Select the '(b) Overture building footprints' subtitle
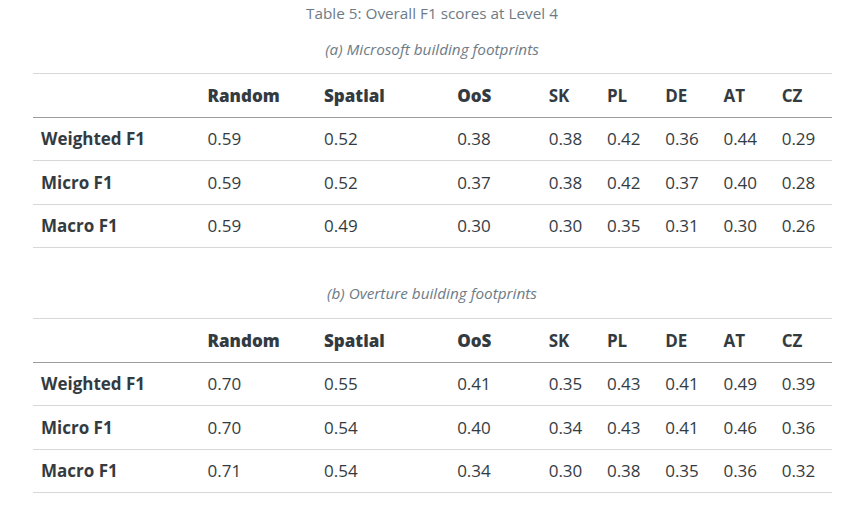Viewport: 851px width, 520px height. 432,294
